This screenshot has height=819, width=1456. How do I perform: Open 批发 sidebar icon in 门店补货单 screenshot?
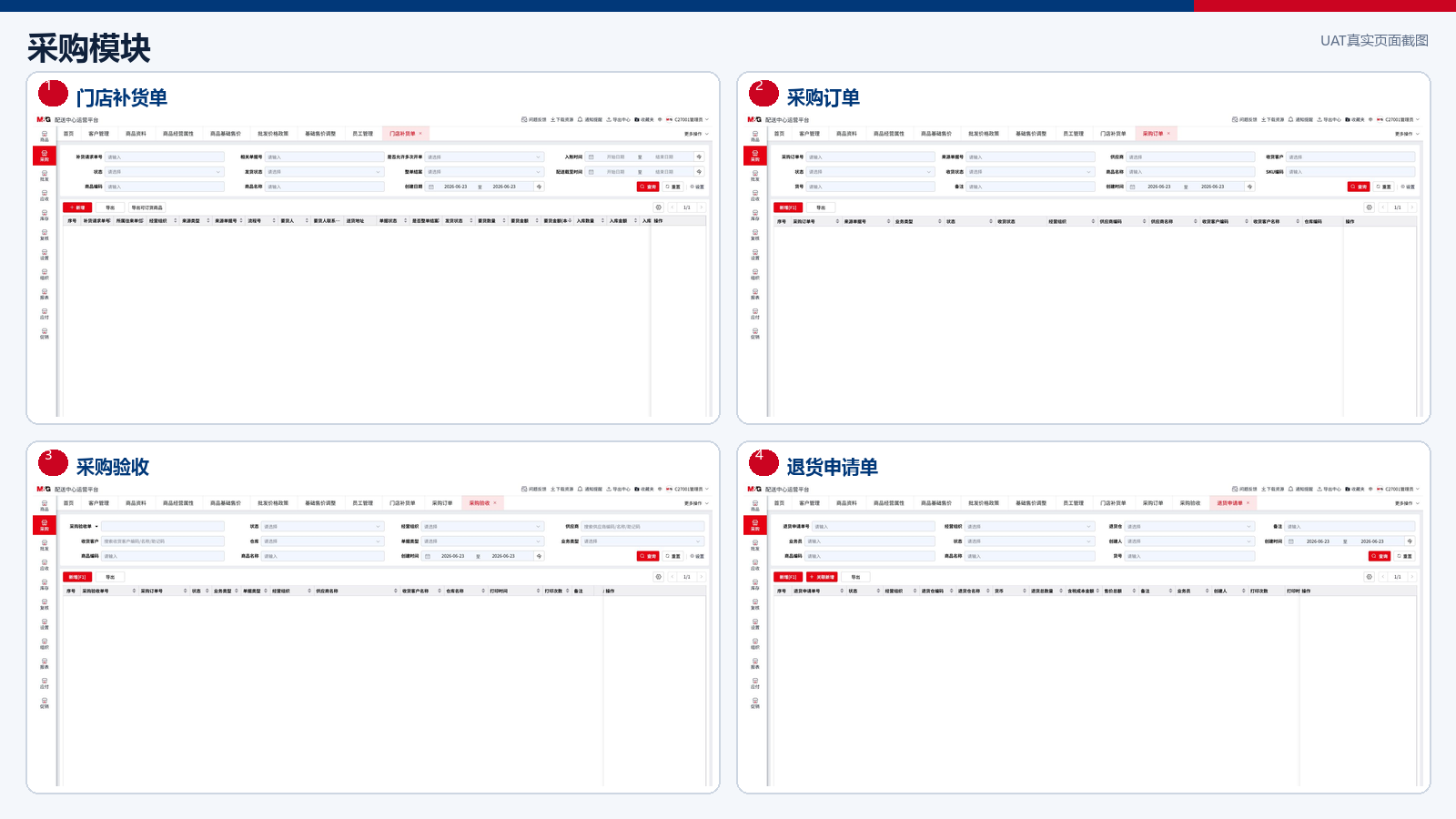coord(44,176)
